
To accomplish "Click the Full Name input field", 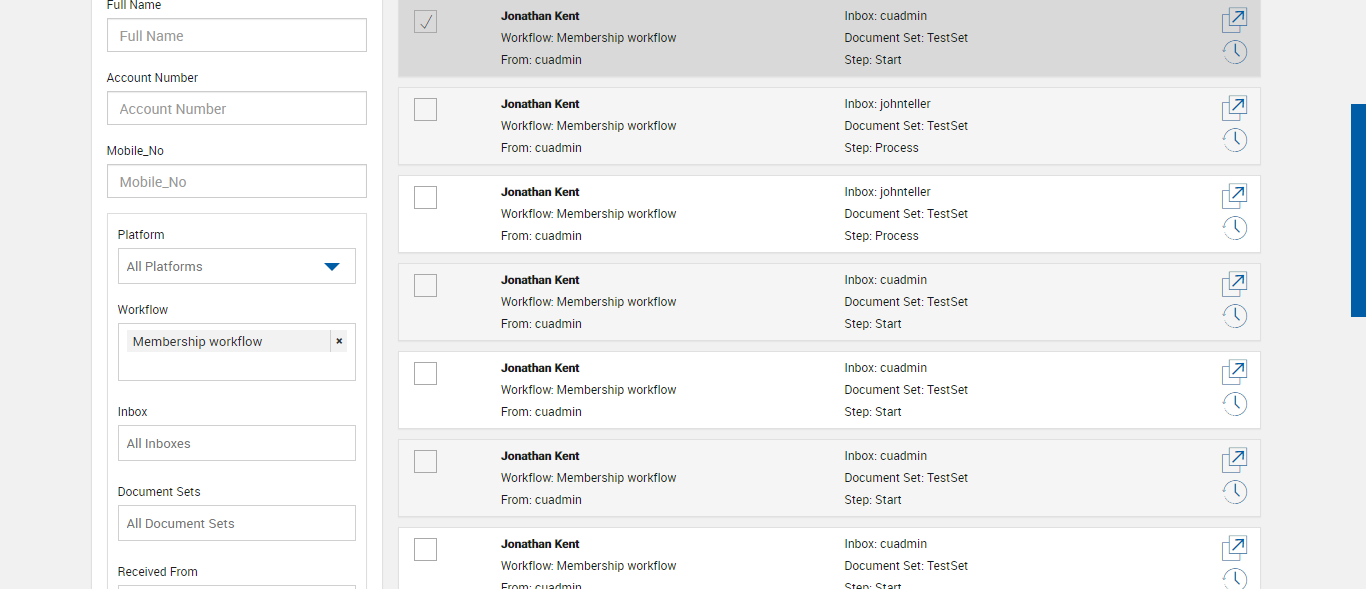I will [x=236, y=35].
